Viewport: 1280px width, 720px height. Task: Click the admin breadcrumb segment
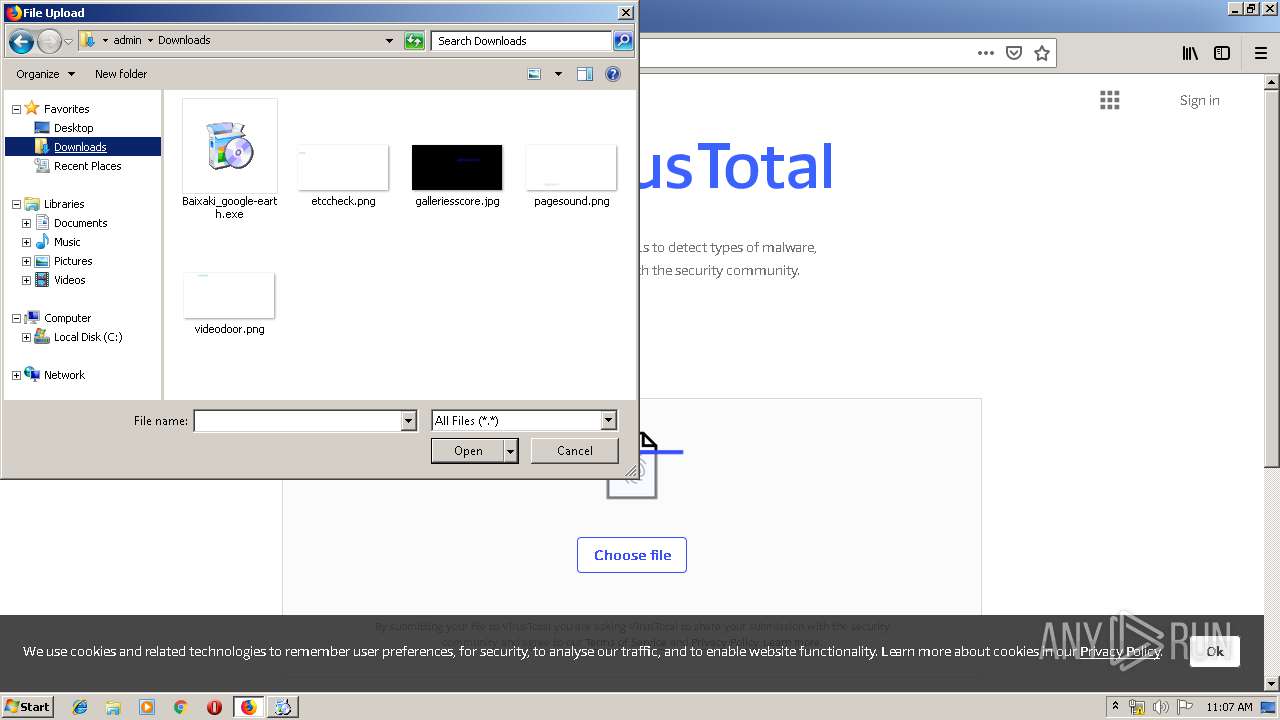coord(127,41)
